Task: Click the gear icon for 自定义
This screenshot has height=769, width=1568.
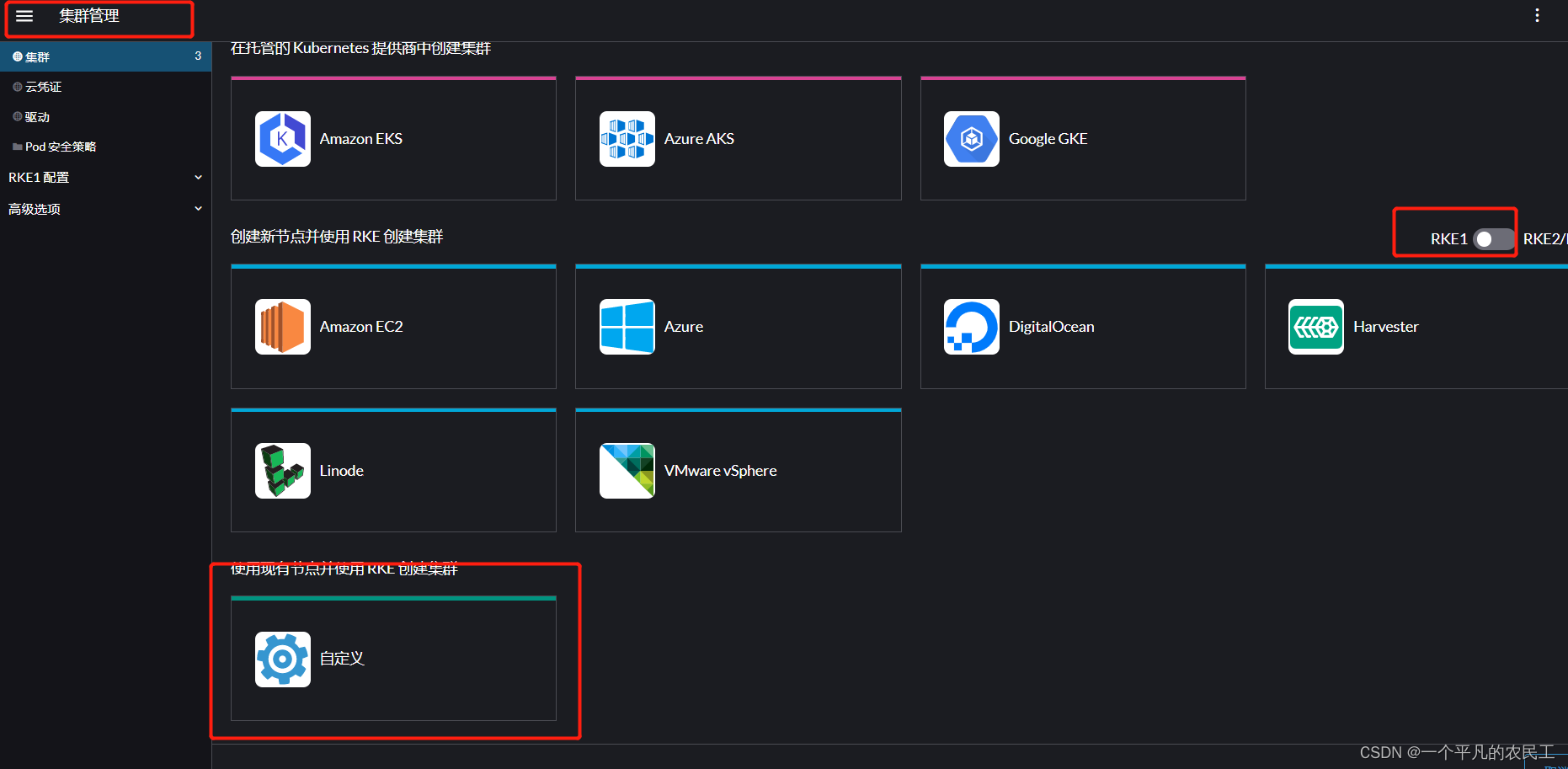Action: (x=283, y=660)
